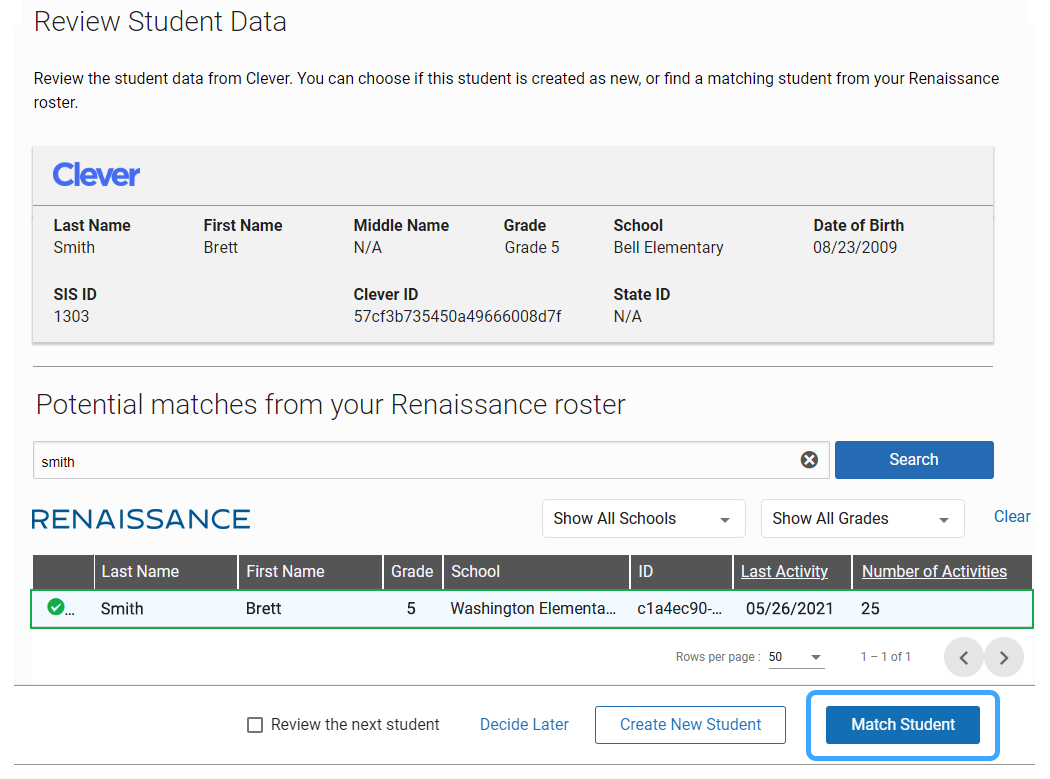The image size is (1050, 779).
Task: Open Show All Grades dropdown
Action: point(862,518)
